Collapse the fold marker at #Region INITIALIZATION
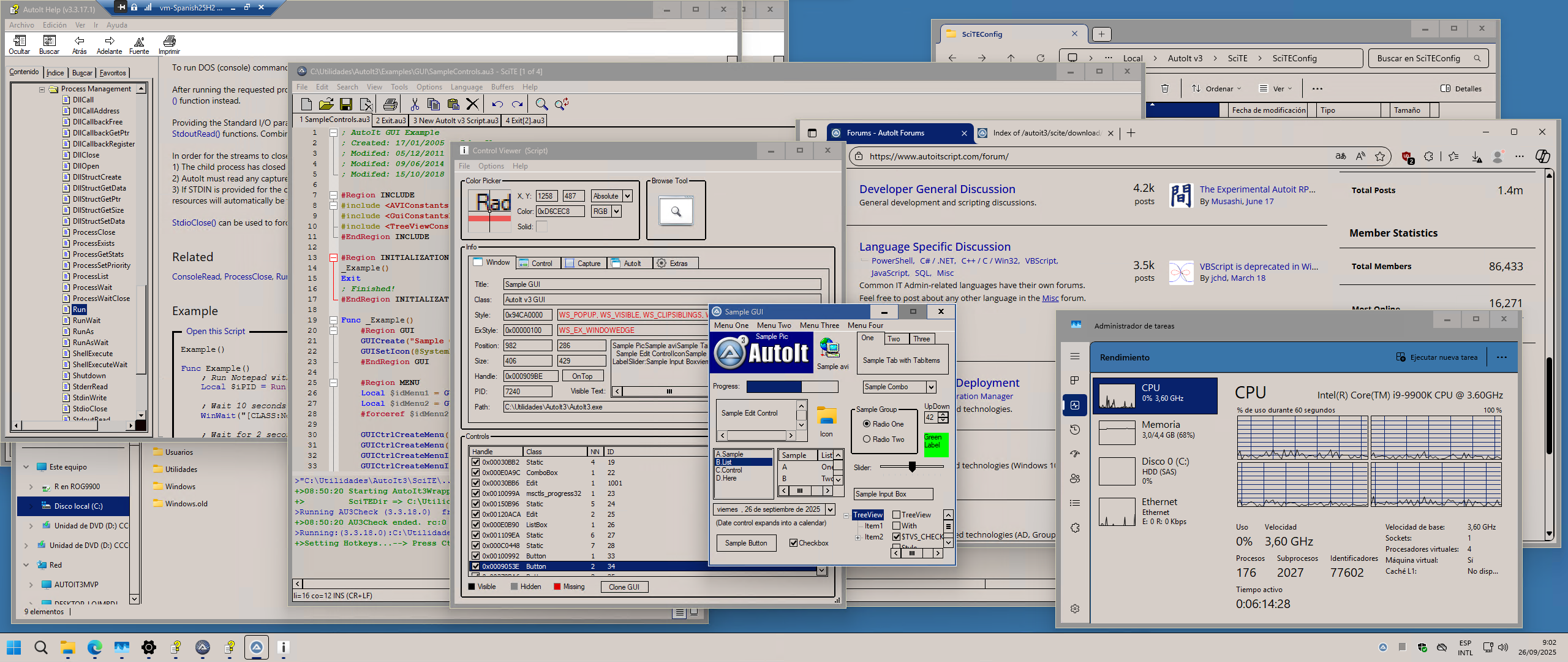The image size is (1568, 662). tap(334, 257)
